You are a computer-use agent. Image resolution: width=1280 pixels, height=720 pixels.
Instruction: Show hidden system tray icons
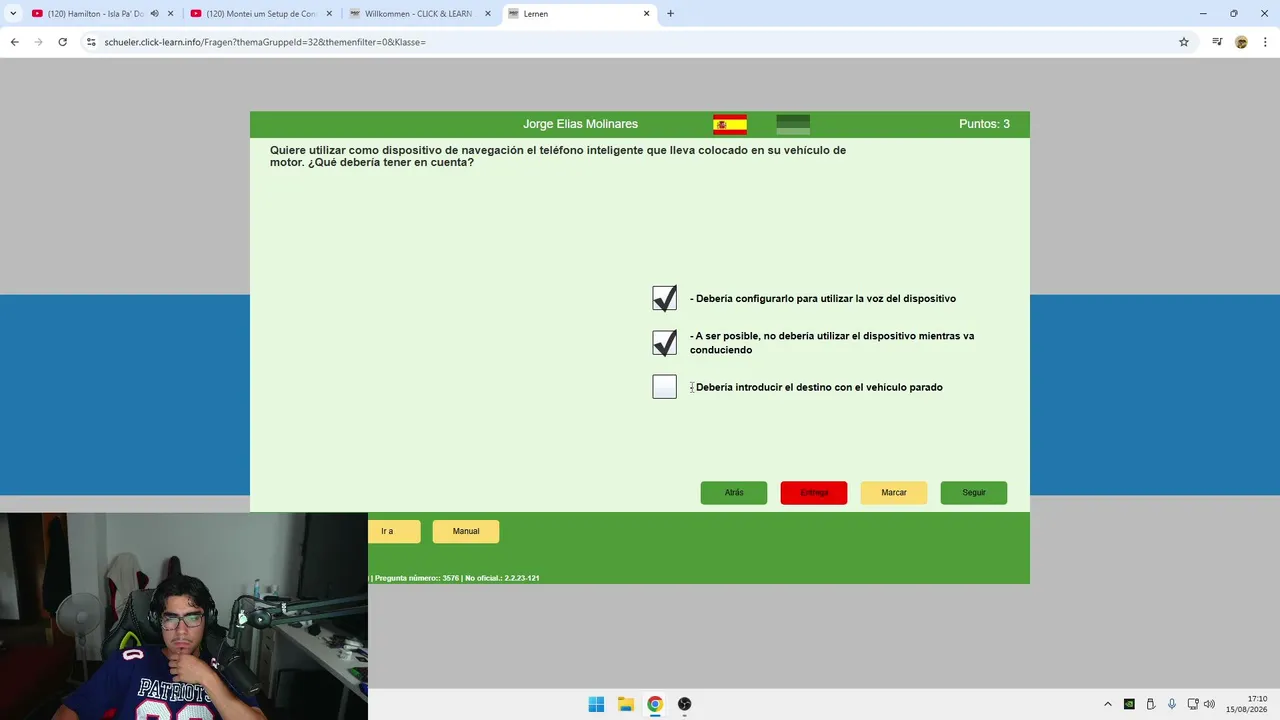(1107, 704)
